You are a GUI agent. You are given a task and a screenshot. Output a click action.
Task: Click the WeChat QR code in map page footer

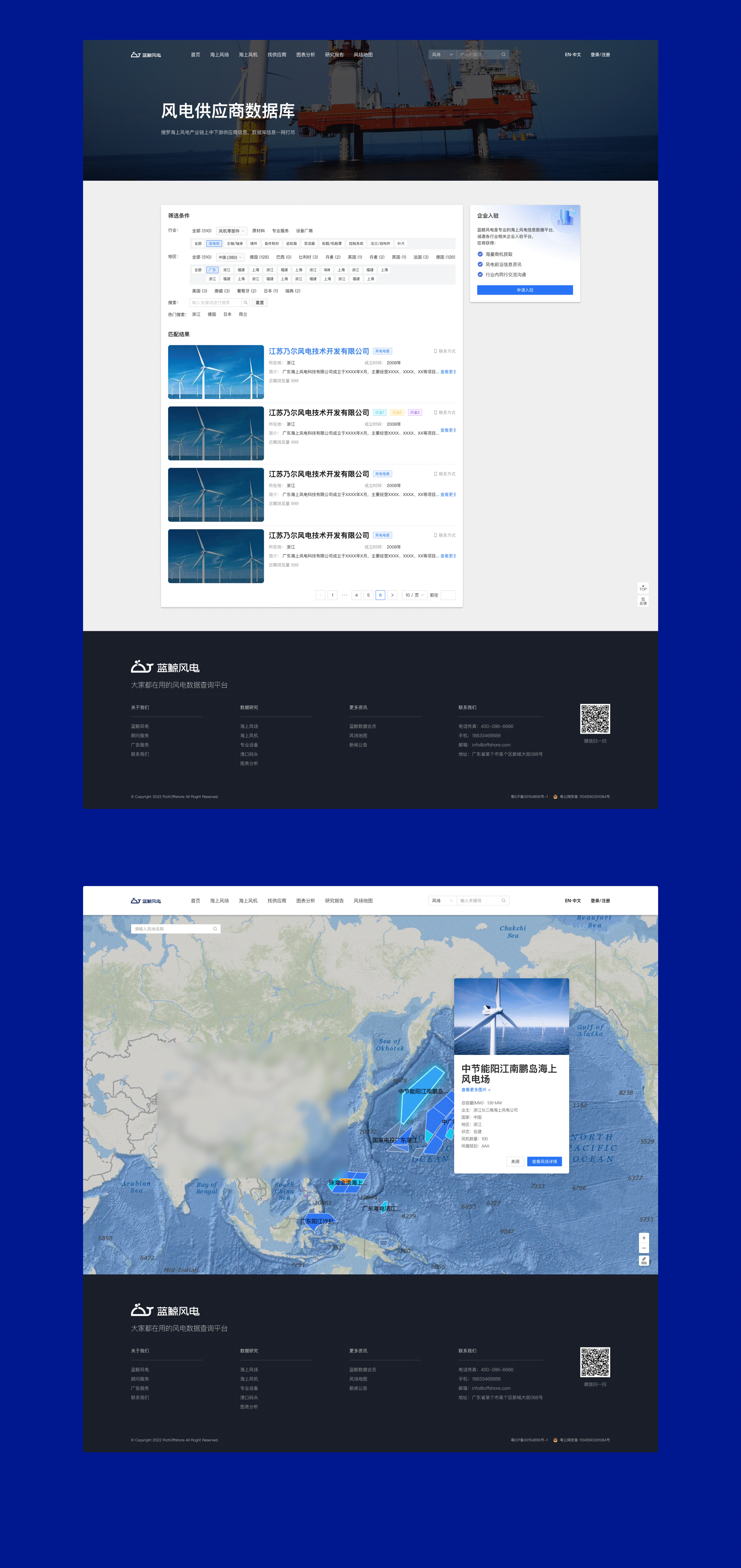(x=595, y=1362)
